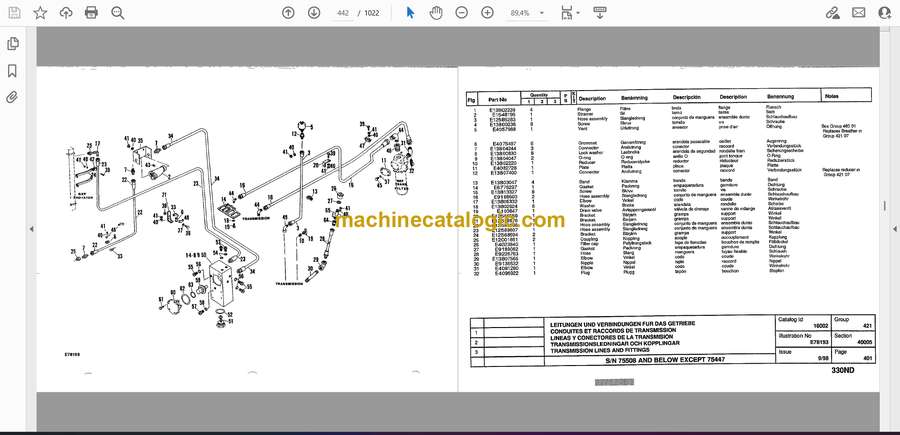Upload the file to cloud storage
This screenshot has height=435, width=900.
(x=66, y=13)
